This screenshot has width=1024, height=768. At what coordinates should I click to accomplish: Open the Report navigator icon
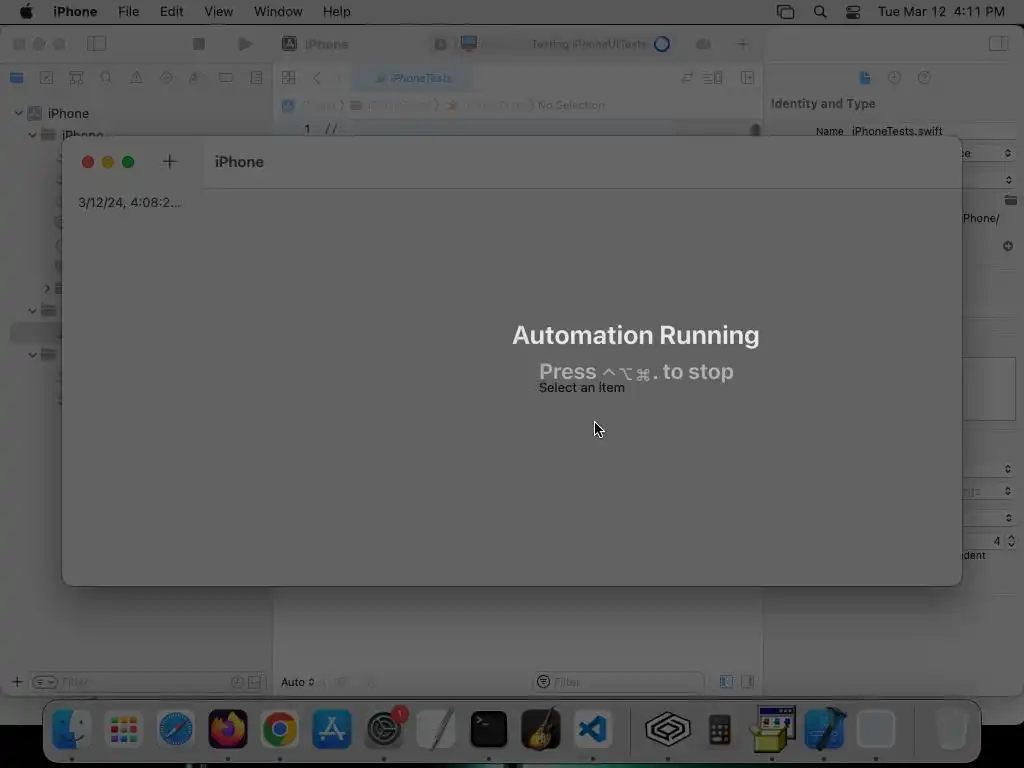click(x=256, y=78)
